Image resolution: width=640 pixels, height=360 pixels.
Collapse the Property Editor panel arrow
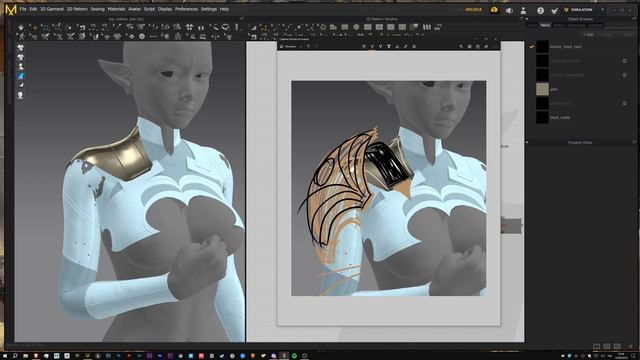click(527, 142)
